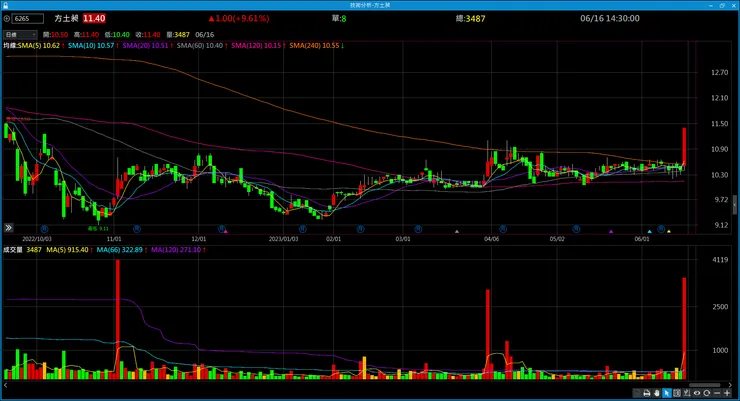740x401 pixels.
Task: Click the volume MA(66) 322.89 label
Action: (x=119, y=250)
